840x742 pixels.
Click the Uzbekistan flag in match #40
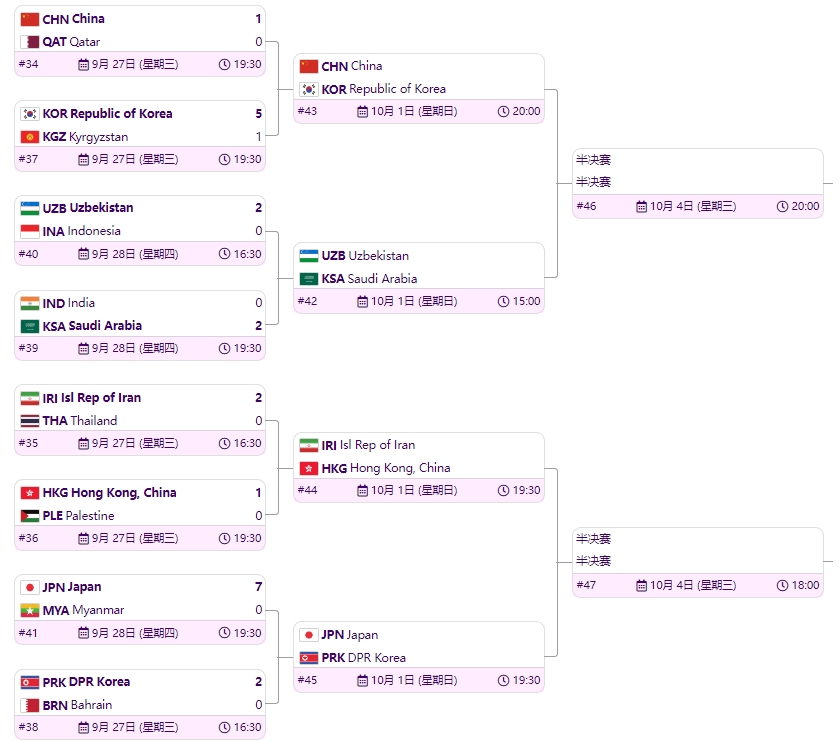29,208
